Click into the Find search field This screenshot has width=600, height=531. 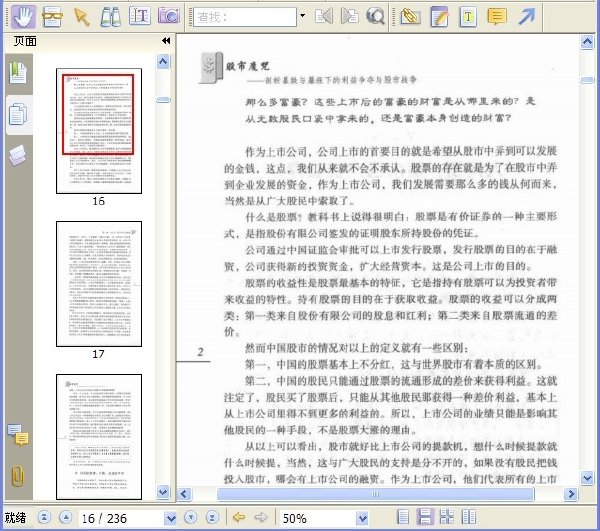245,17
